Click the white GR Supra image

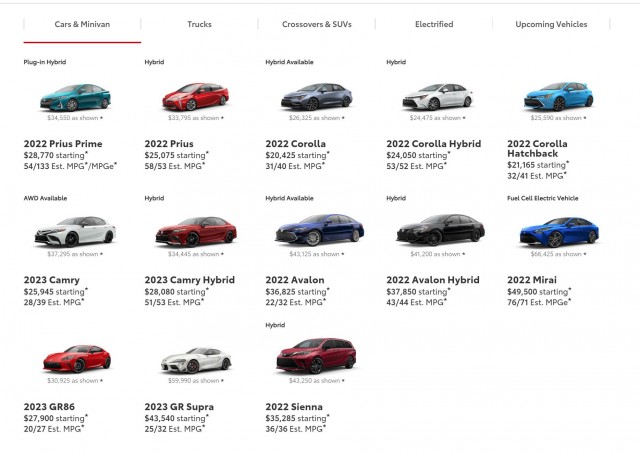tap(196, 360)
